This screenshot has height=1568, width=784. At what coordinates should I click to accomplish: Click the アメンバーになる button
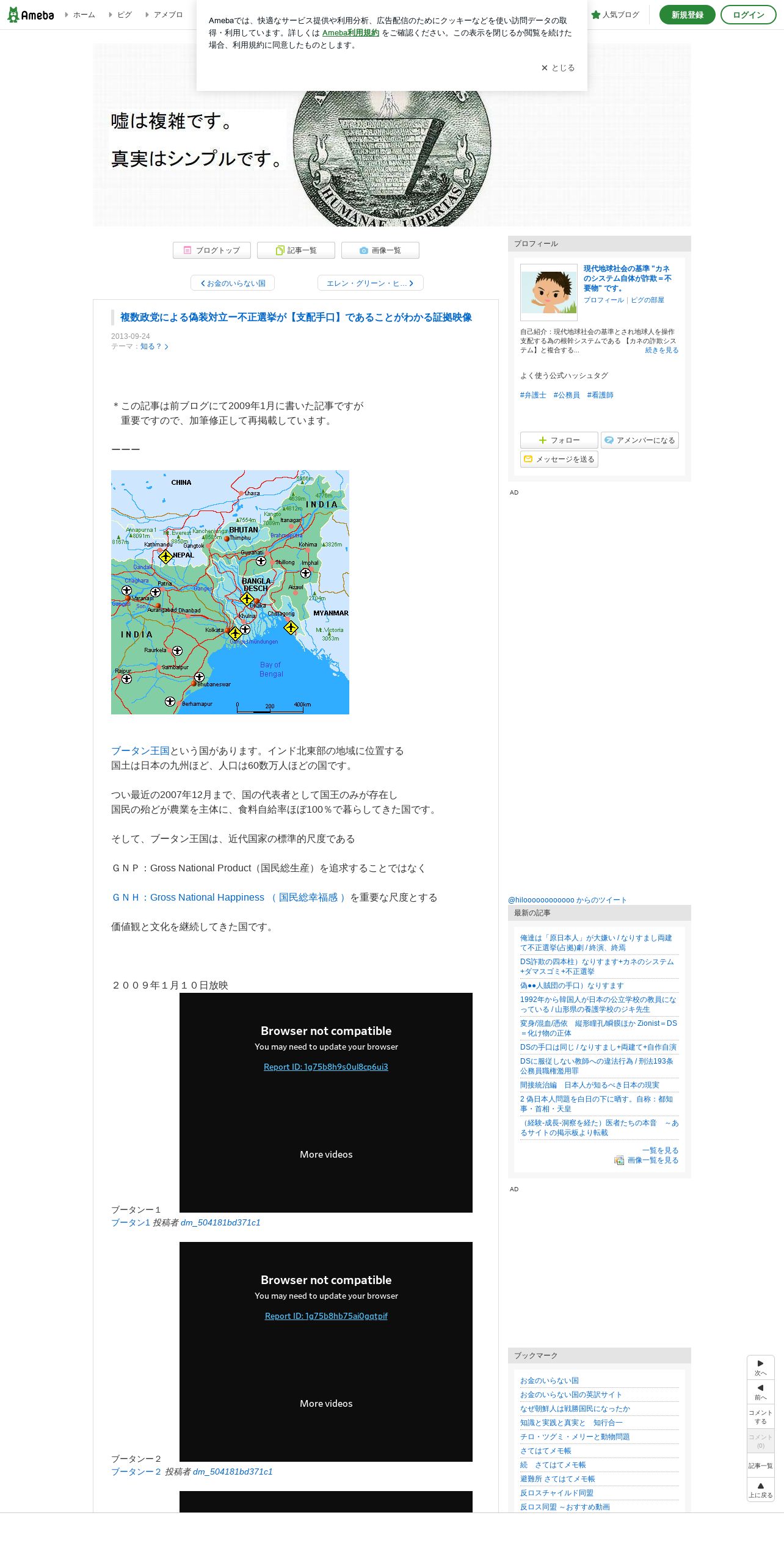coord(640,440)
